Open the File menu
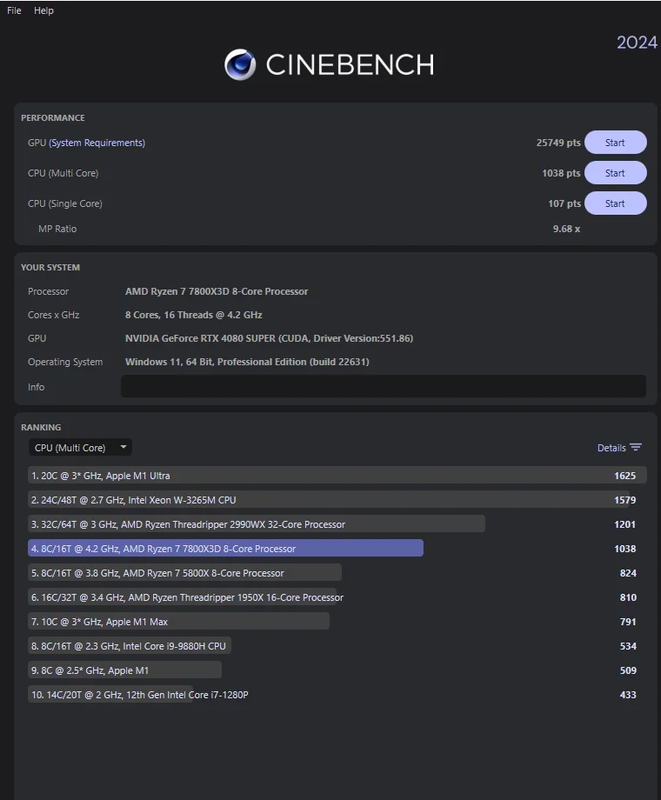Image resolution: width=661 pixels, height=800 pixels. click(x=14, y=10)
